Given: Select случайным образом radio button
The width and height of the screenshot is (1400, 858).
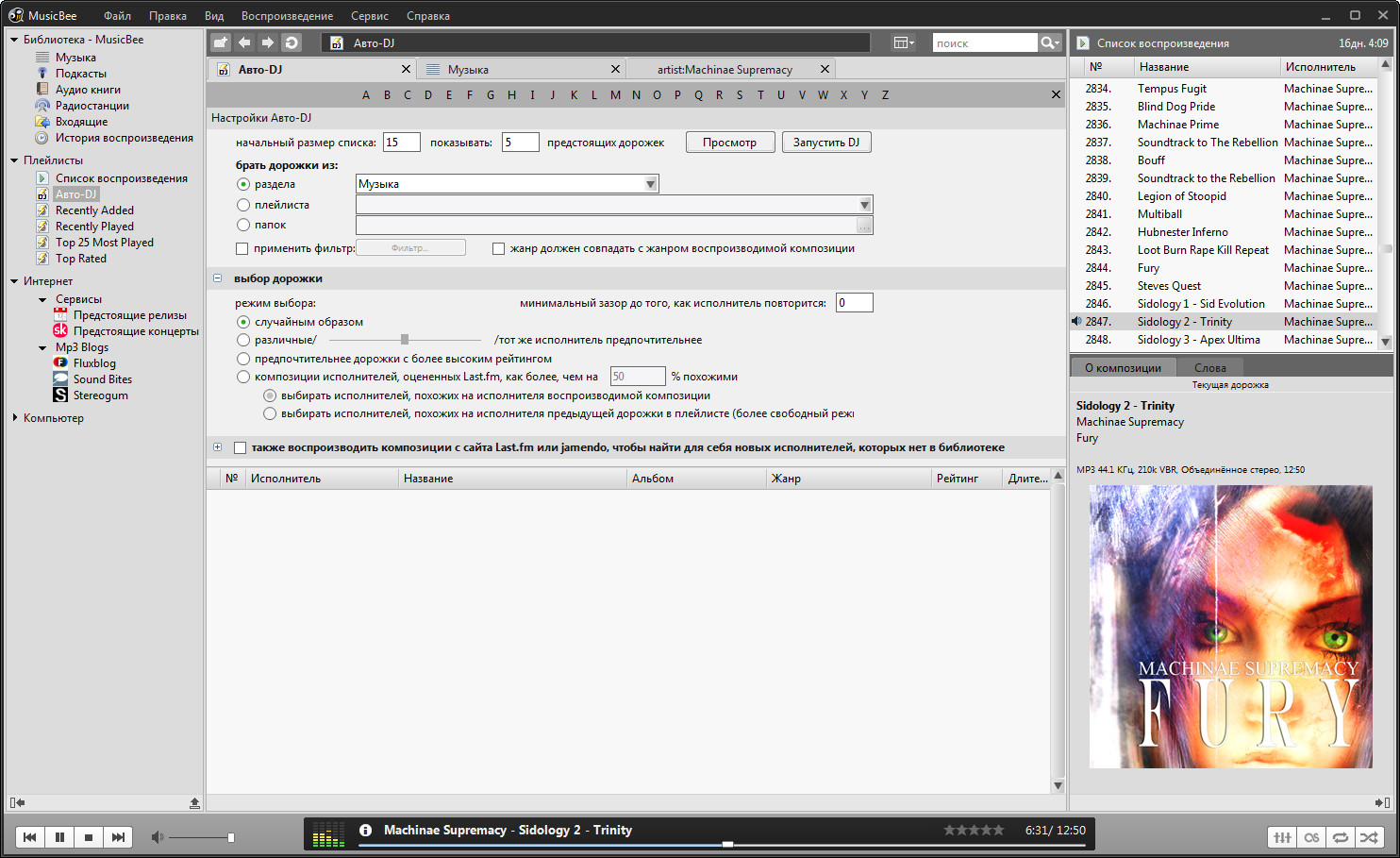Looking at the screenshot, I should click(x=243, y=322).
